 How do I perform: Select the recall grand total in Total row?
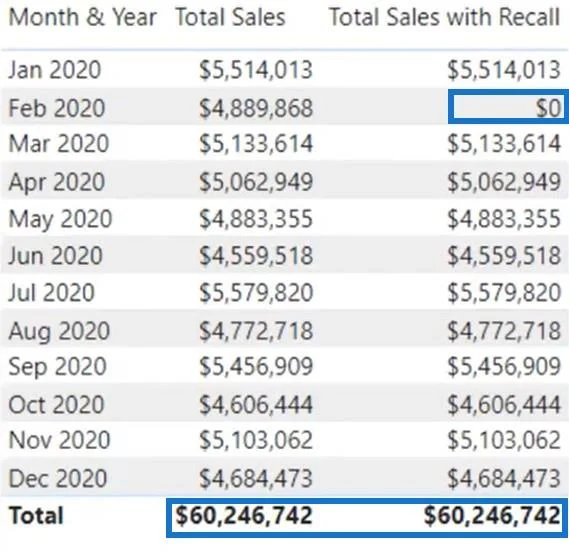[x=492, y=516]
